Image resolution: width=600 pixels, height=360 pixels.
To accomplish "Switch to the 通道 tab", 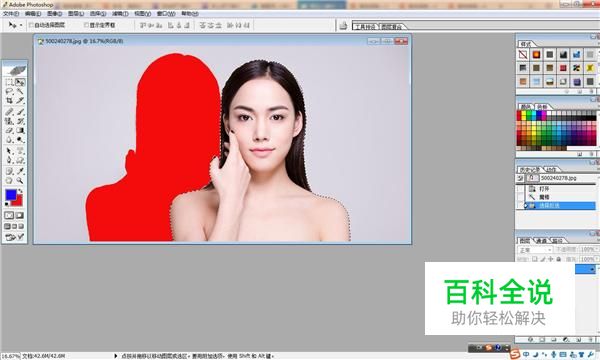I will [541, 241].
